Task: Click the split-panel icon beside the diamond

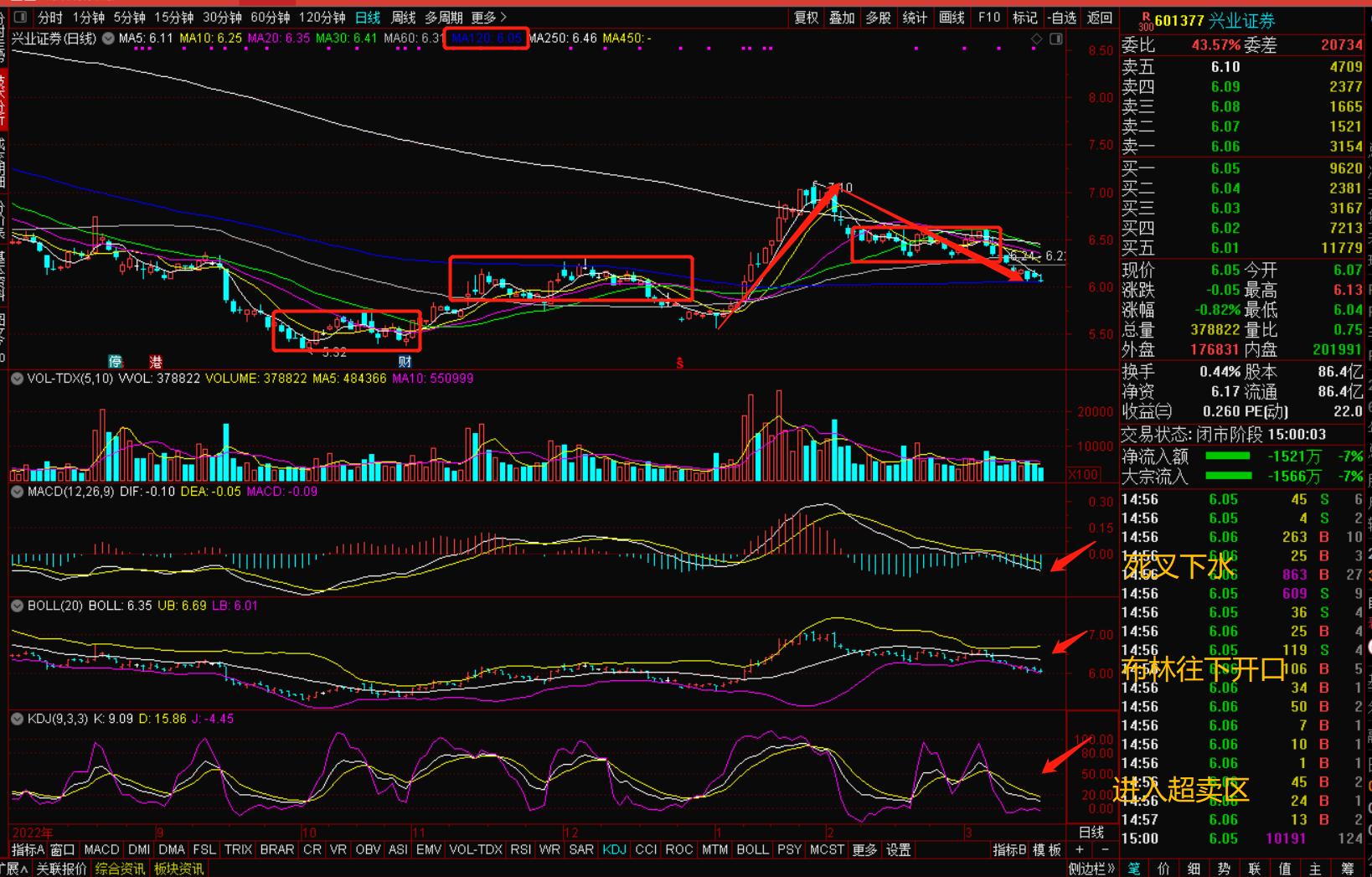Action: [x=1055, y=39]
